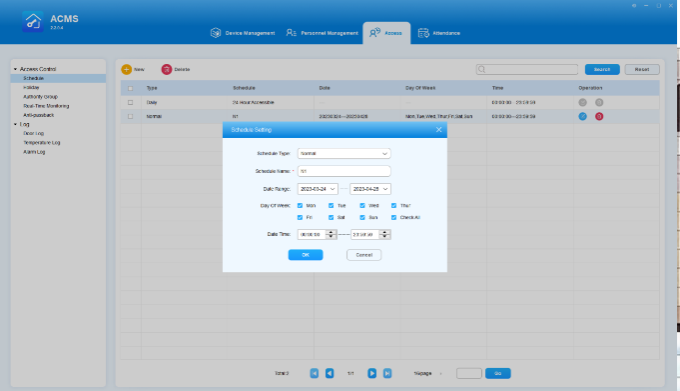Uncheck the Sat day checkbox
This screenshot has height=391, width=680.
pos(331,217)
